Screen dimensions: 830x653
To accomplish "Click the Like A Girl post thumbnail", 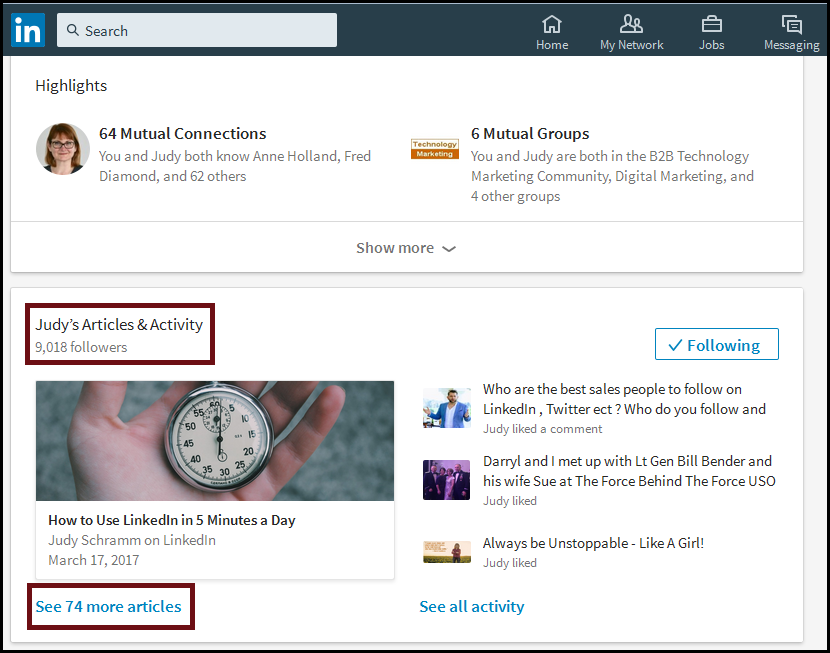I will coord(447,552).
